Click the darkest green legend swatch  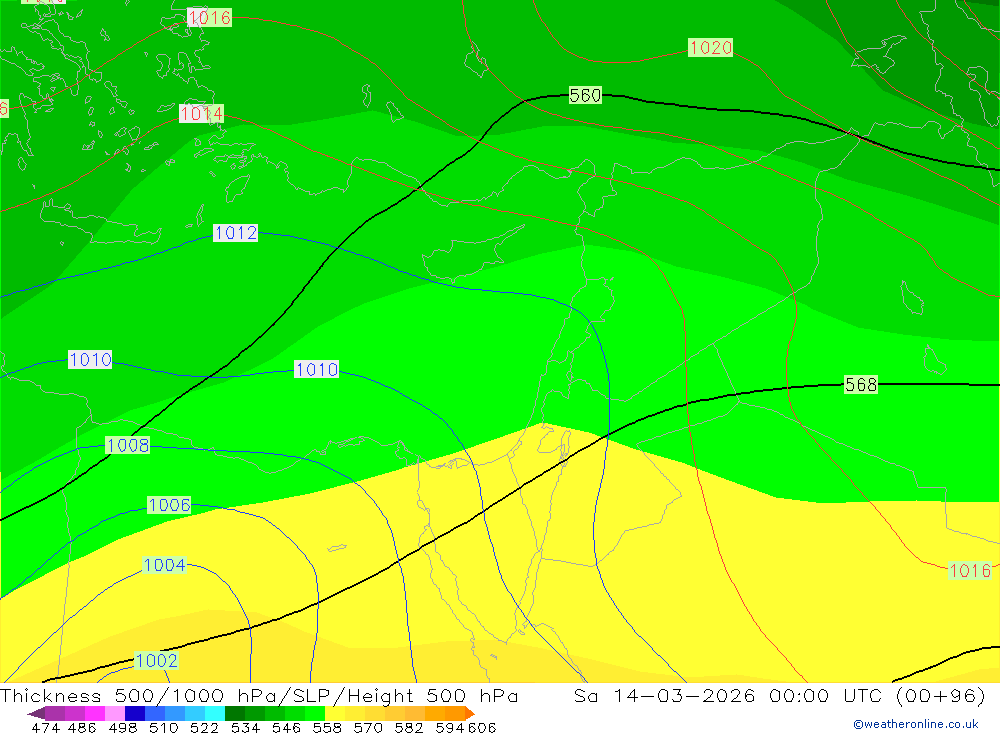[235, 713]
